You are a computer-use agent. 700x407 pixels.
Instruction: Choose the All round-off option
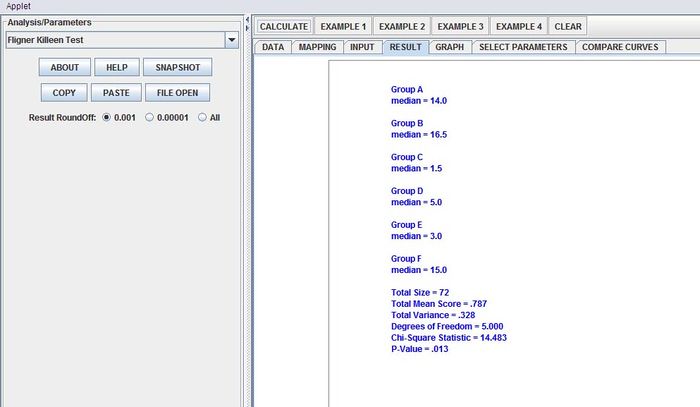point(203,117)
